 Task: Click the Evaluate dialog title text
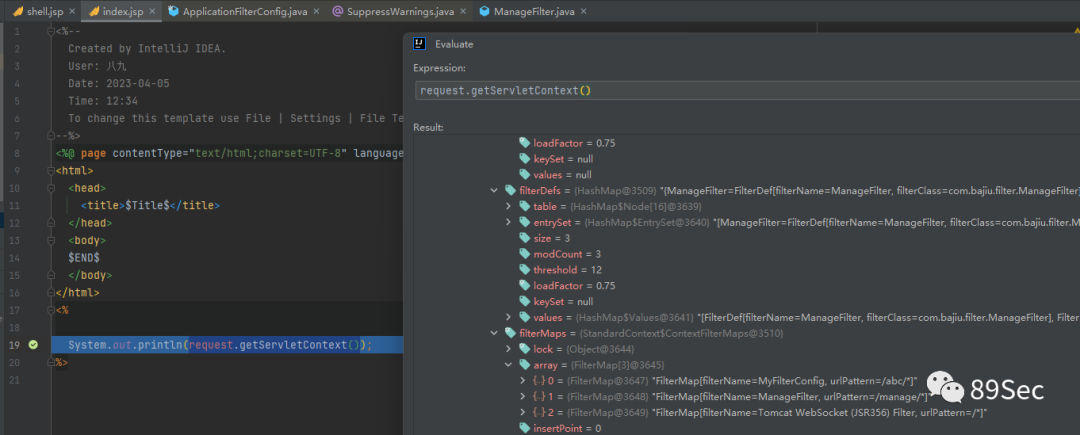(454, 44)
